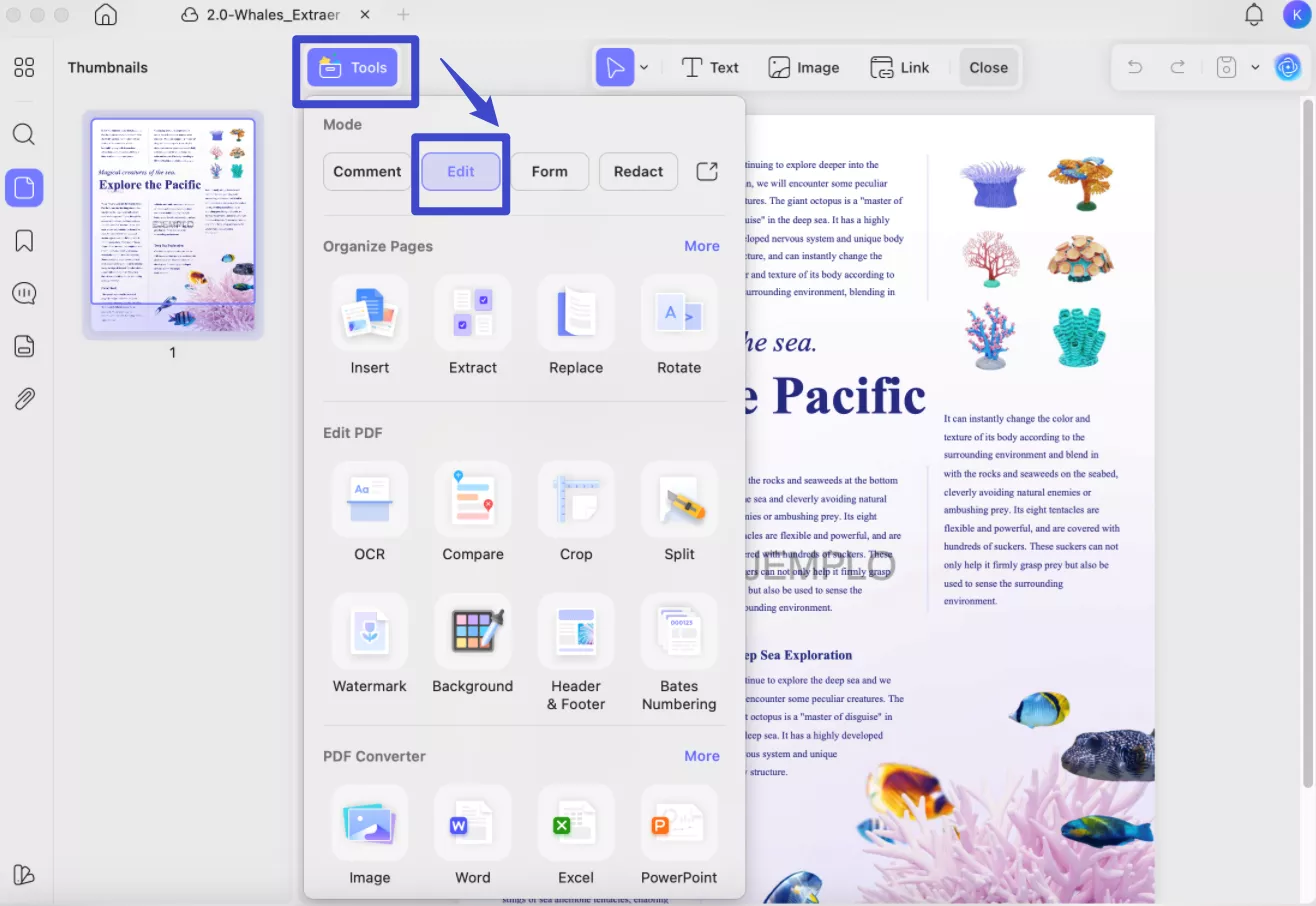Click More under PDF Converter
Viewport: 1316px width, 906px height.
coord(702,755)
